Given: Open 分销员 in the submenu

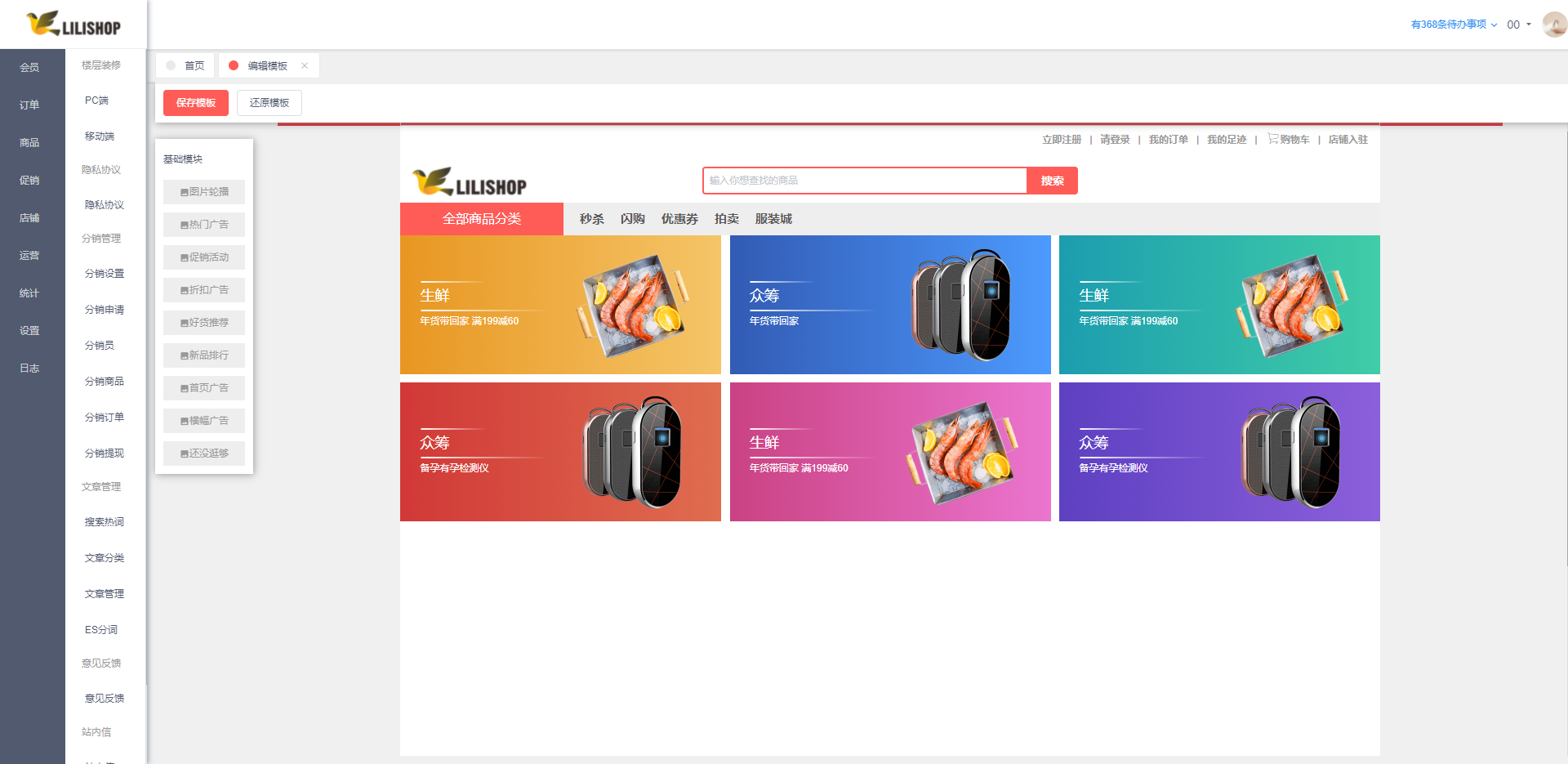Looking at the screenshot, I should [100, 346].
